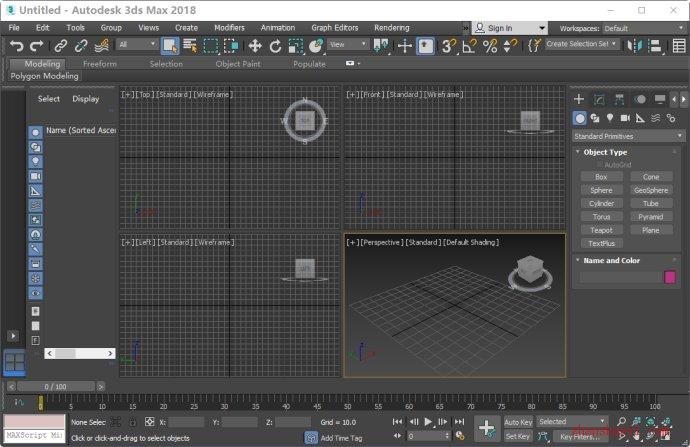Toggle the Auto Key button
Image resolution: width=690 pixels, height=447 pixels.
click(518, 422)
